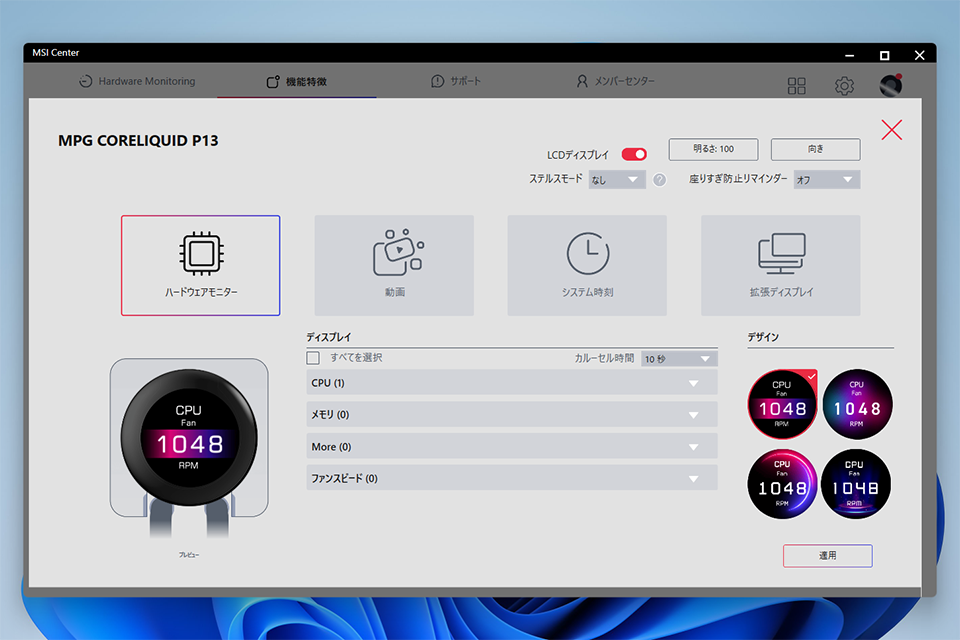Screen dimensions: 960x640
Task: Select the 動画 video mode card
Action: 394,265
